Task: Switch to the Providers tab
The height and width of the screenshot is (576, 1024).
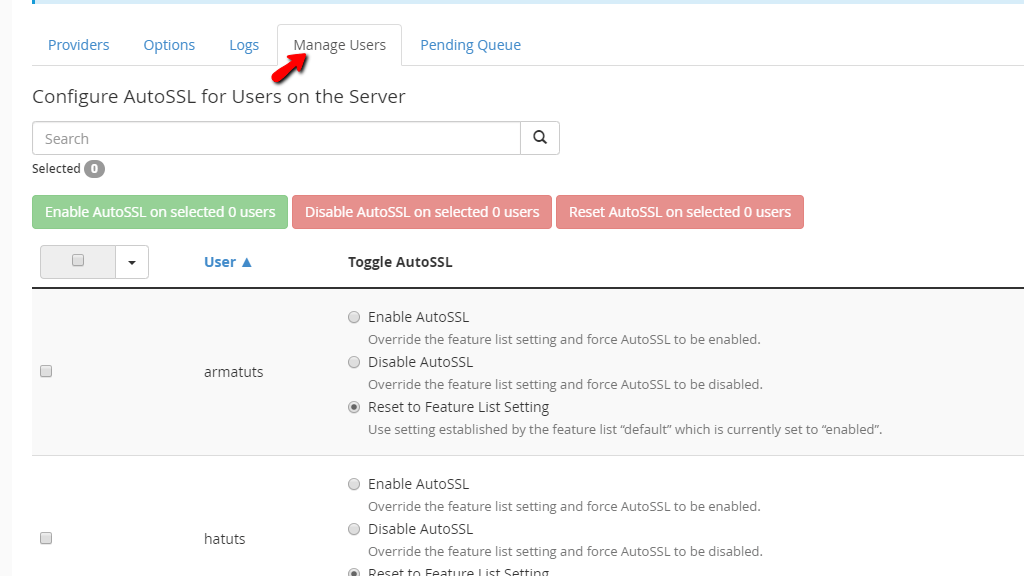Action: coord(78,44)
